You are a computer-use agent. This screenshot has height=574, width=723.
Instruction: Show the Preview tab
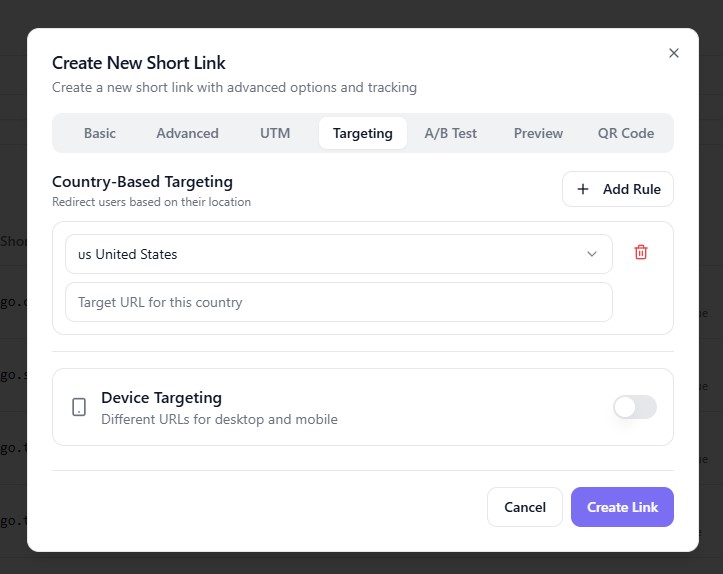(x=538, y=133)
